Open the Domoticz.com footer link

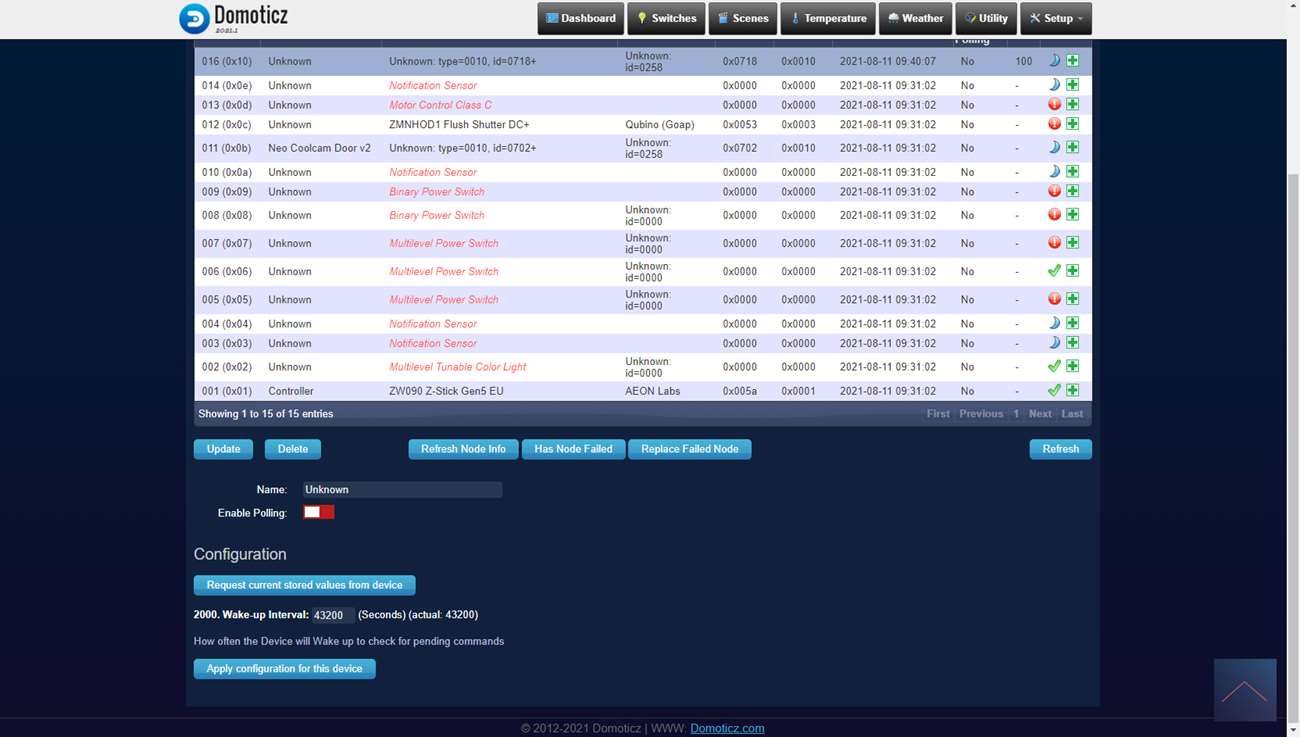(x=727, y=729)
